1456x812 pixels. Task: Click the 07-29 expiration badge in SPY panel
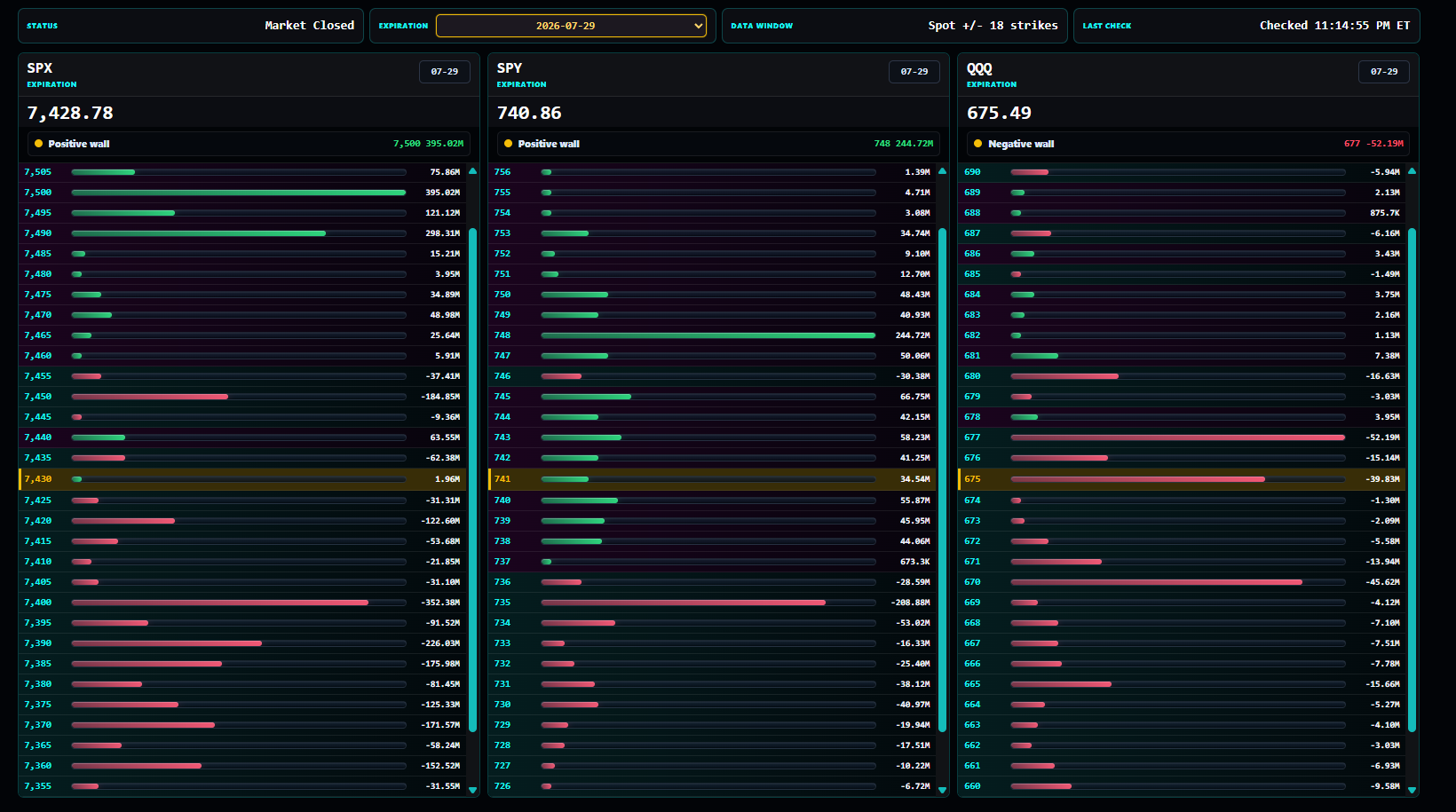point(914,72)
